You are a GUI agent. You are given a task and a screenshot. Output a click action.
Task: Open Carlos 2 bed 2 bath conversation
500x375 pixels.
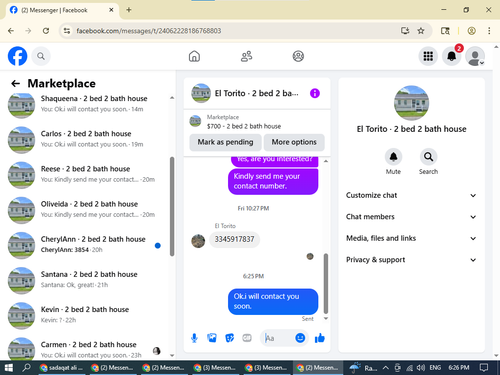[87, 139]
